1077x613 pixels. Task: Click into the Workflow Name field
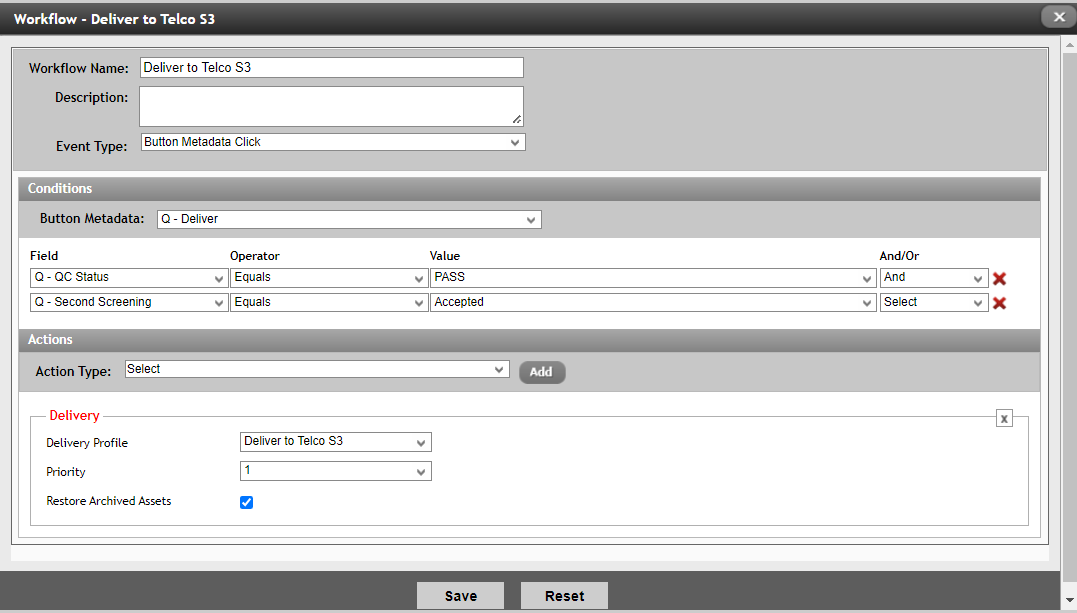pos(331,68)
